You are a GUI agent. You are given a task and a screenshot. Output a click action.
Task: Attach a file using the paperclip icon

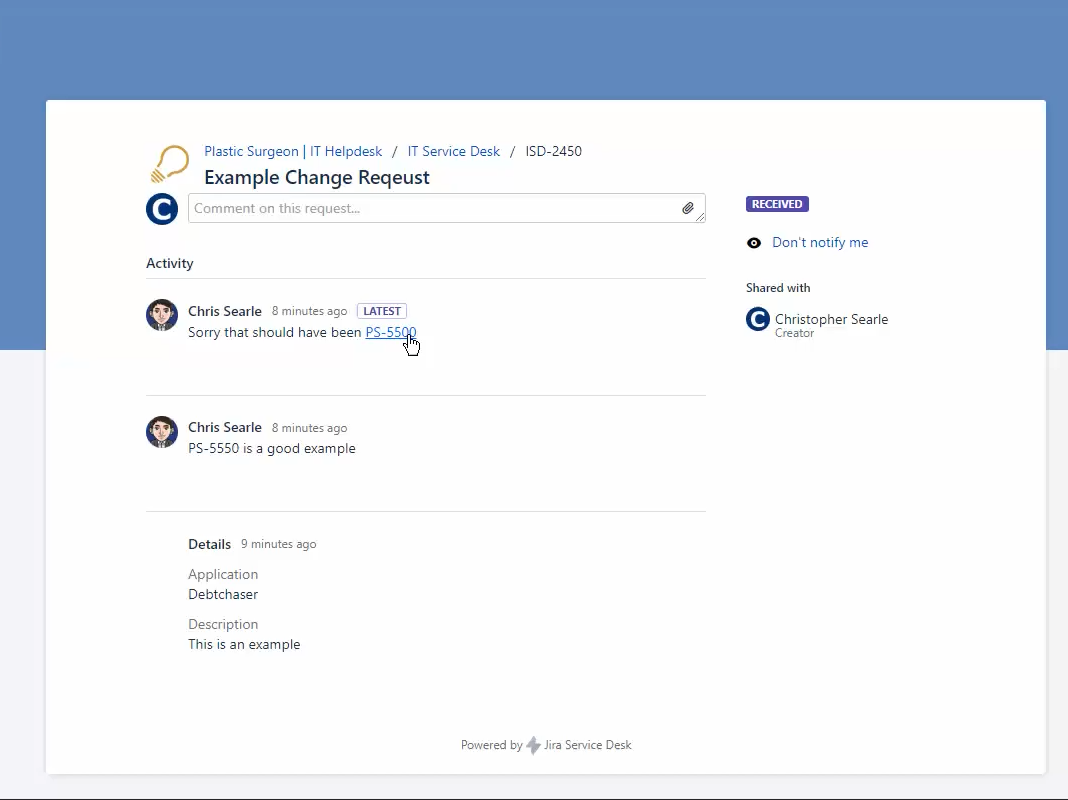tap(688, 208)
